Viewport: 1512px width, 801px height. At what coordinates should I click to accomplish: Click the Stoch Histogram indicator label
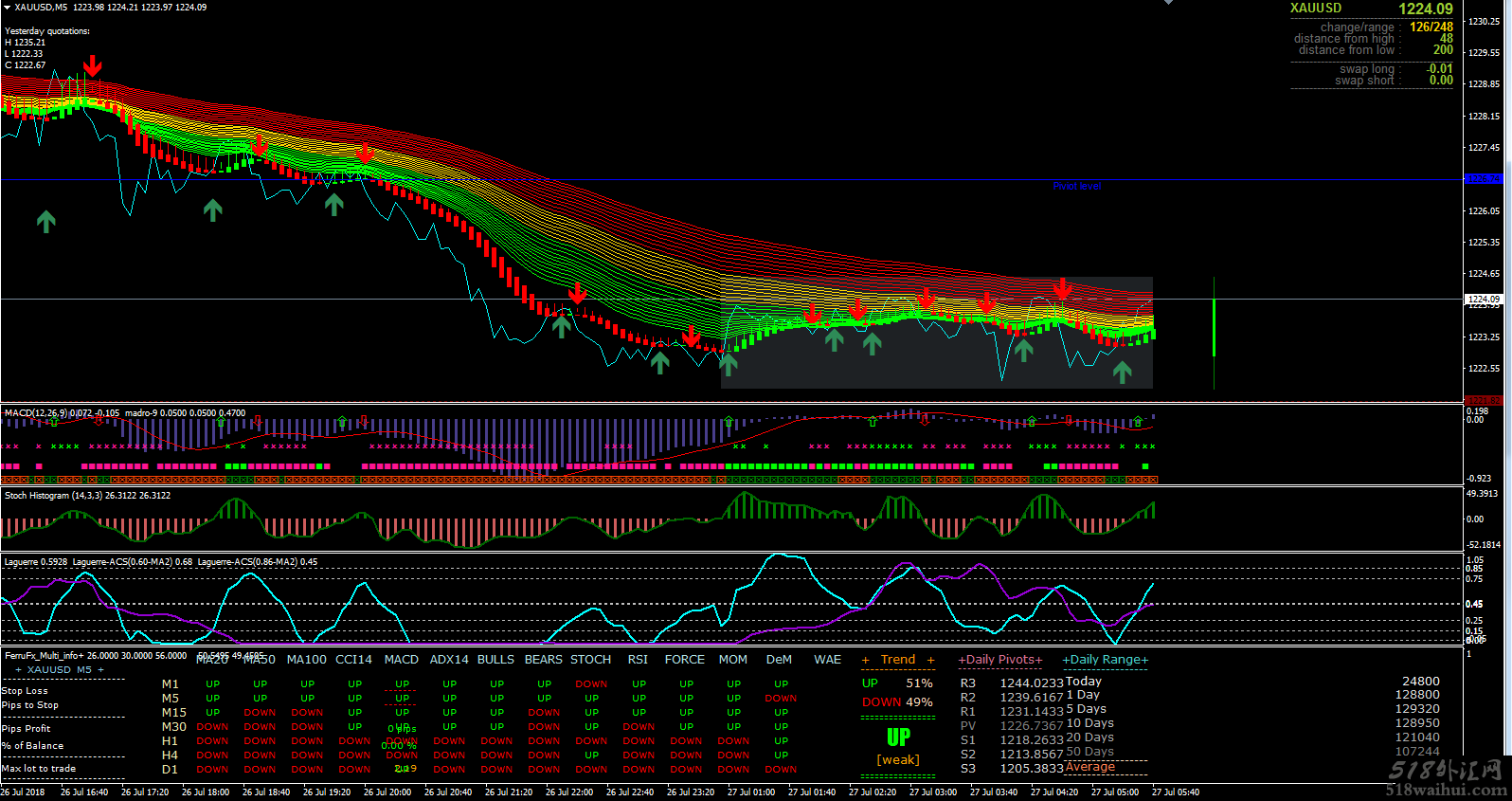(x=49, y=496)
